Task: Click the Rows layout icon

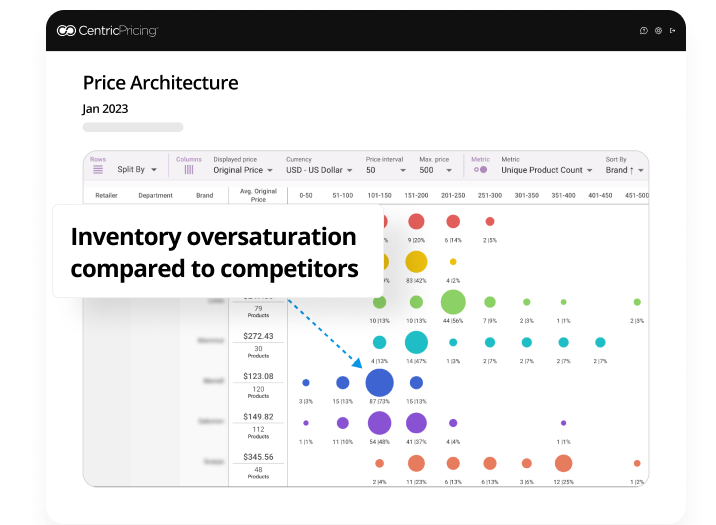Action: coord(98,170)
